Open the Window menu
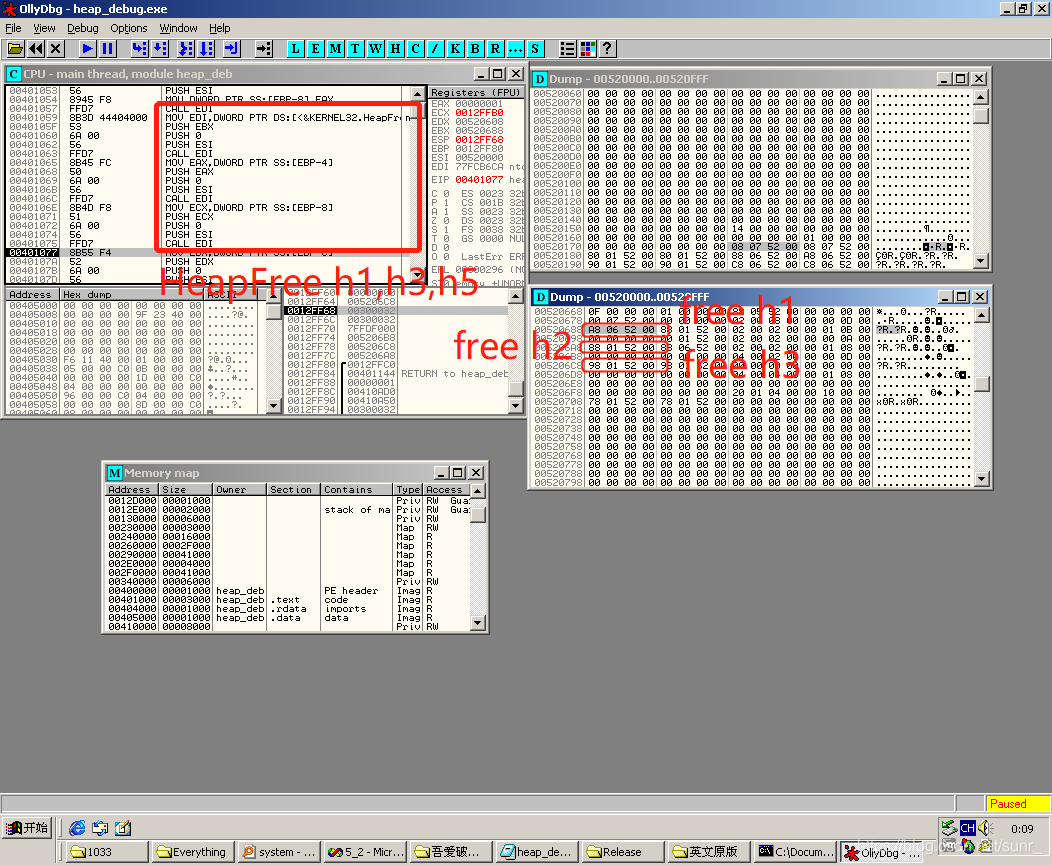Image resolution: width=1052 pixels, height=865 pixels. pos(178,28)
